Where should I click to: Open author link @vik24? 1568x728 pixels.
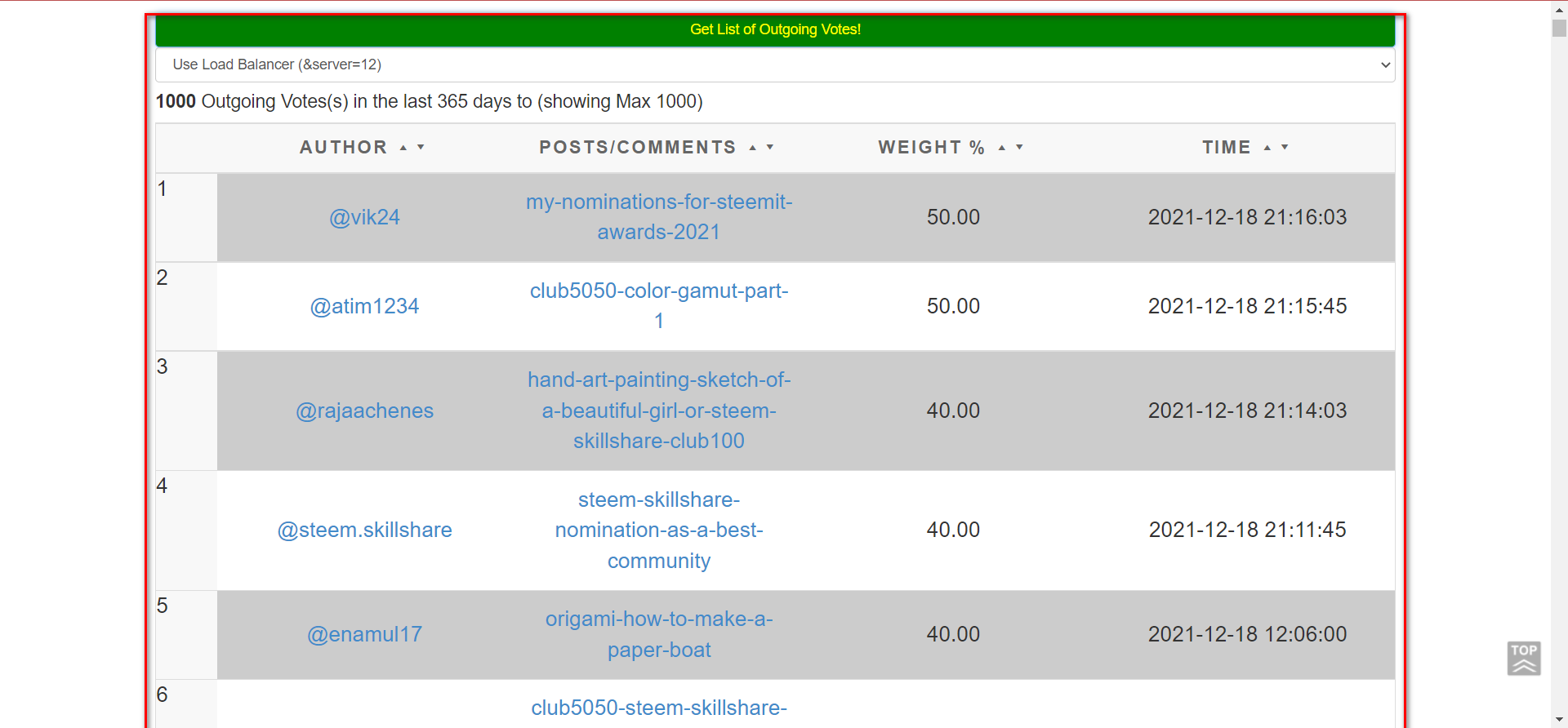pyautogui.click(x=364, y=217)
